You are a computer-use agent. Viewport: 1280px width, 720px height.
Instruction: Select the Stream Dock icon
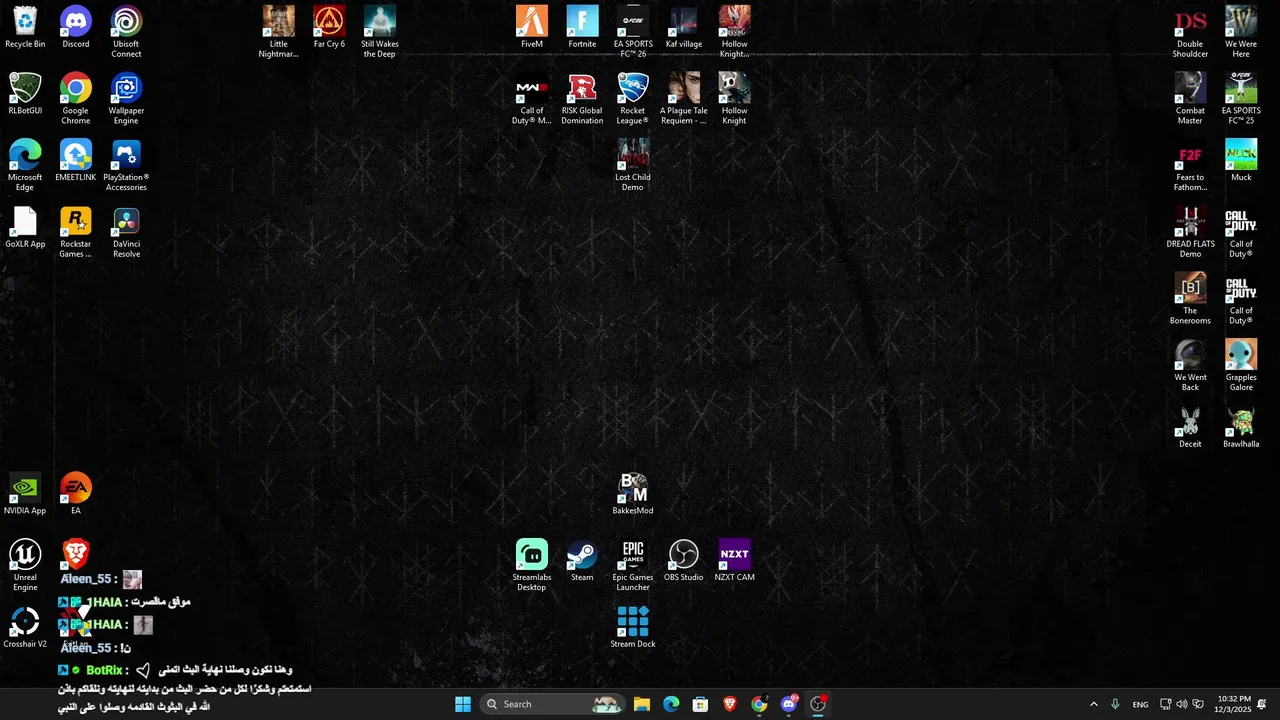(x=633, y=628)
